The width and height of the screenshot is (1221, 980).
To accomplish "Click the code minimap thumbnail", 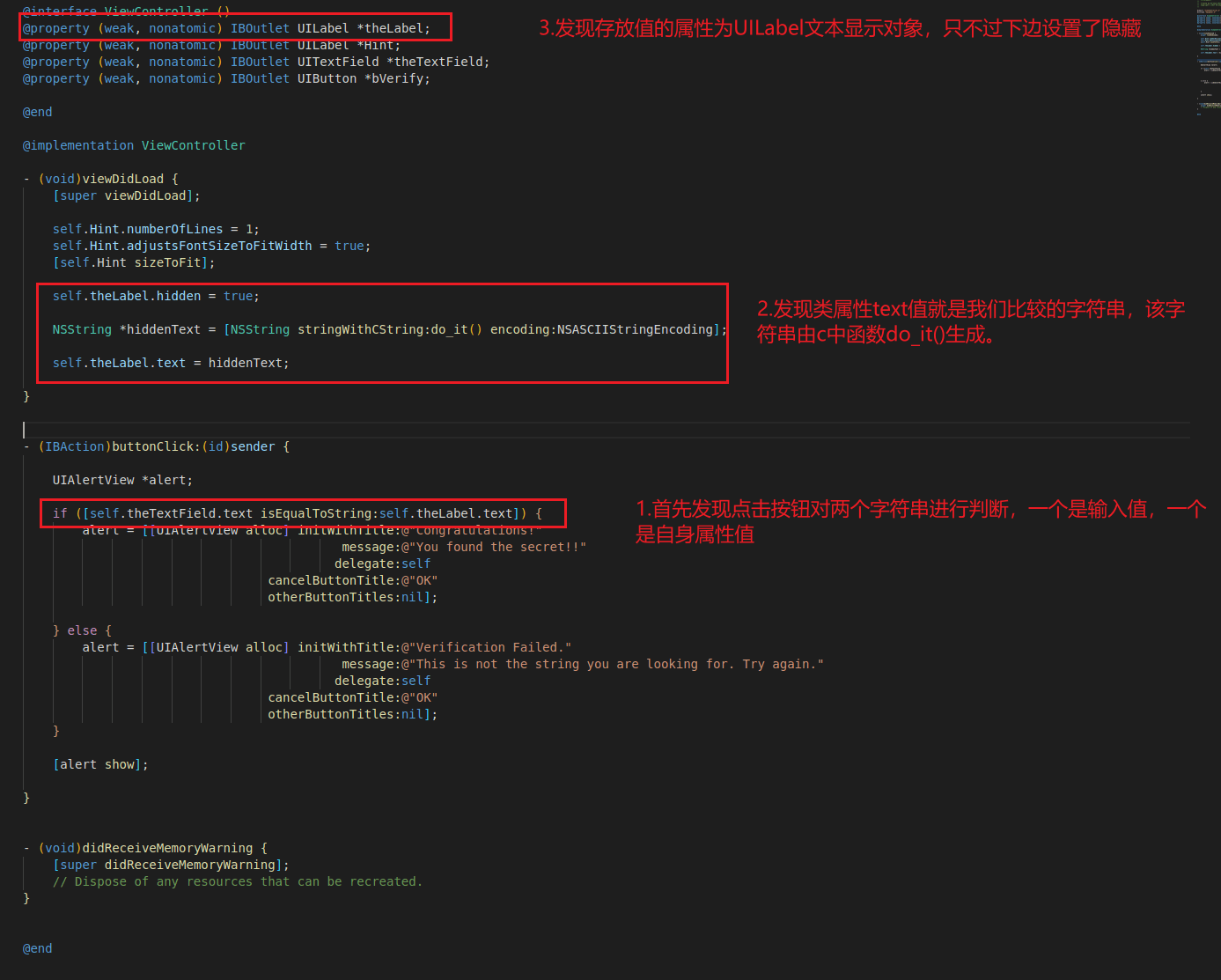I will [1208, 57].
